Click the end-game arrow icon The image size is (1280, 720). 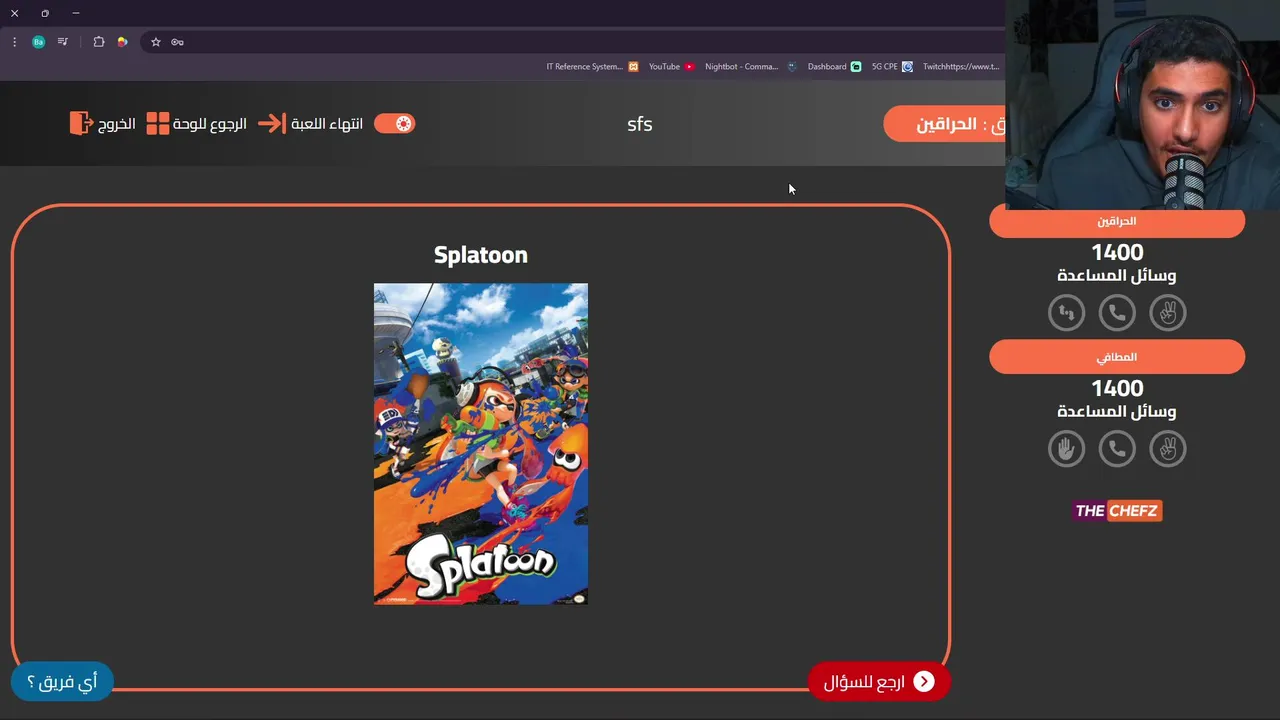click(272, 124)
